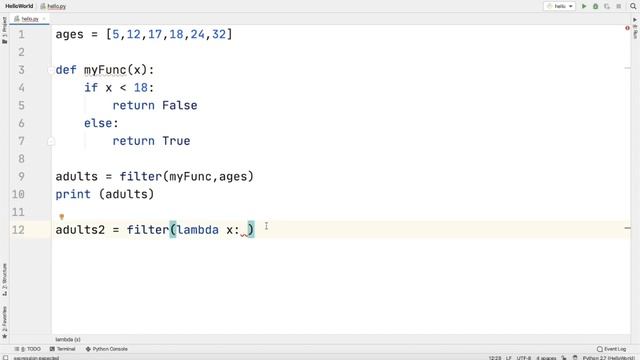Viewport: 640px width, 360px height.
Task: Change UTF-8 file encoding in status bar
Action: pyautogui.click(x=524, y=358)
